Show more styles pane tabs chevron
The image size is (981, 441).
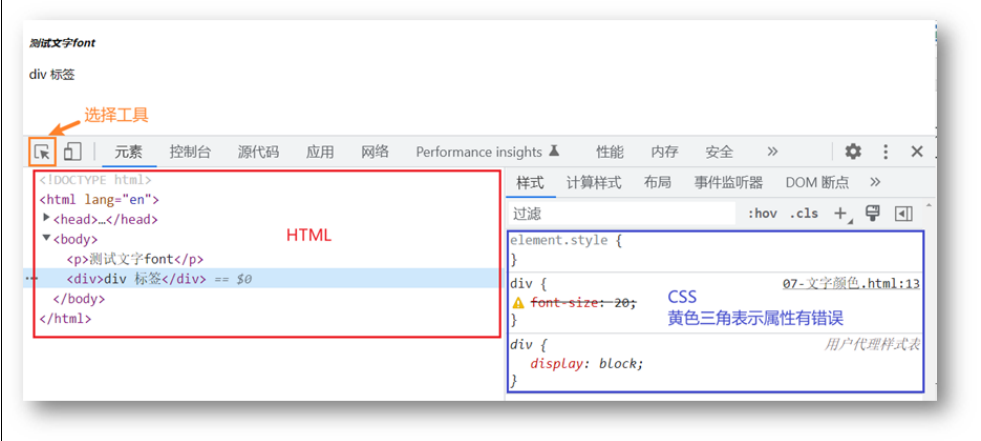[875, 182]
